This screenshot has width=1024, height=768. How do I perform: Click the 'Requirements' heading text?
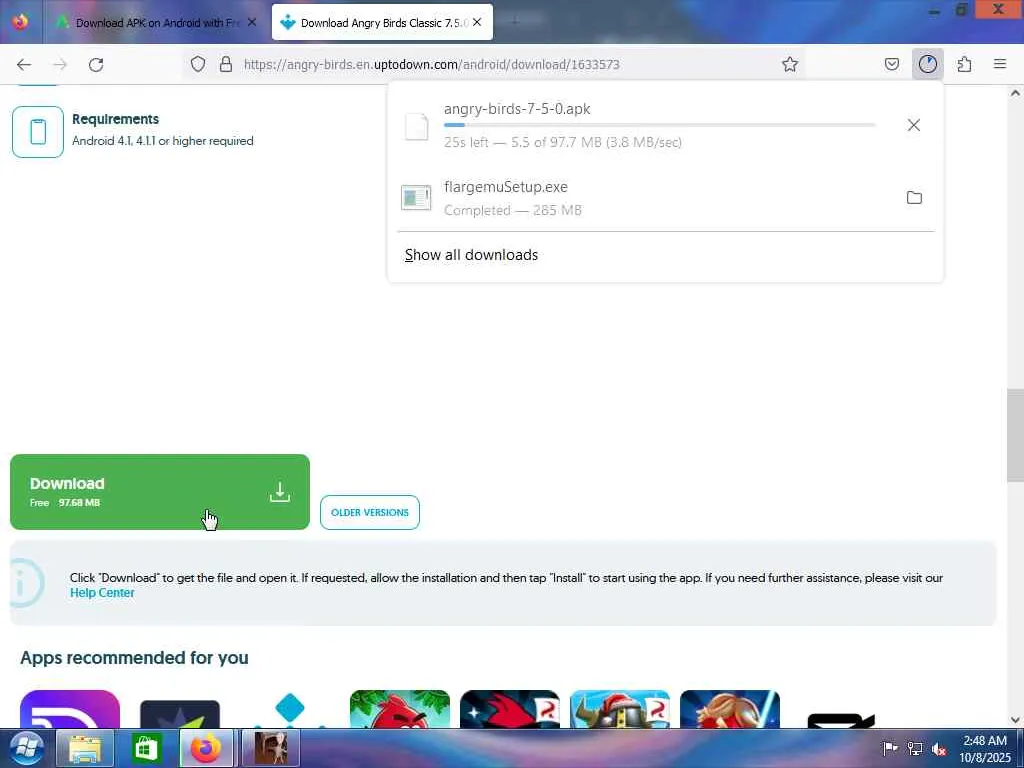(x=116, y=119)
